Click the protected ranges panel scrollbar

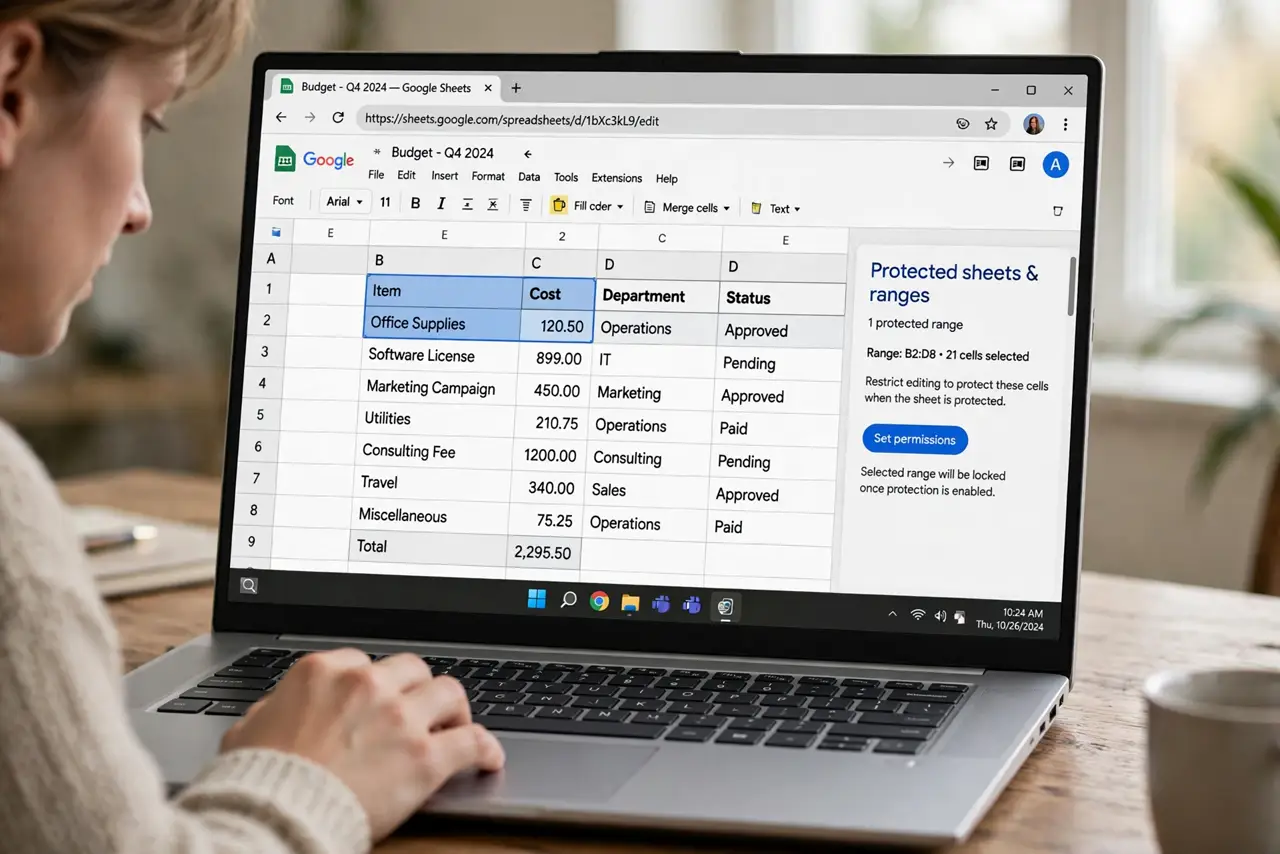pyautogui.click(x=1073, y=285)
